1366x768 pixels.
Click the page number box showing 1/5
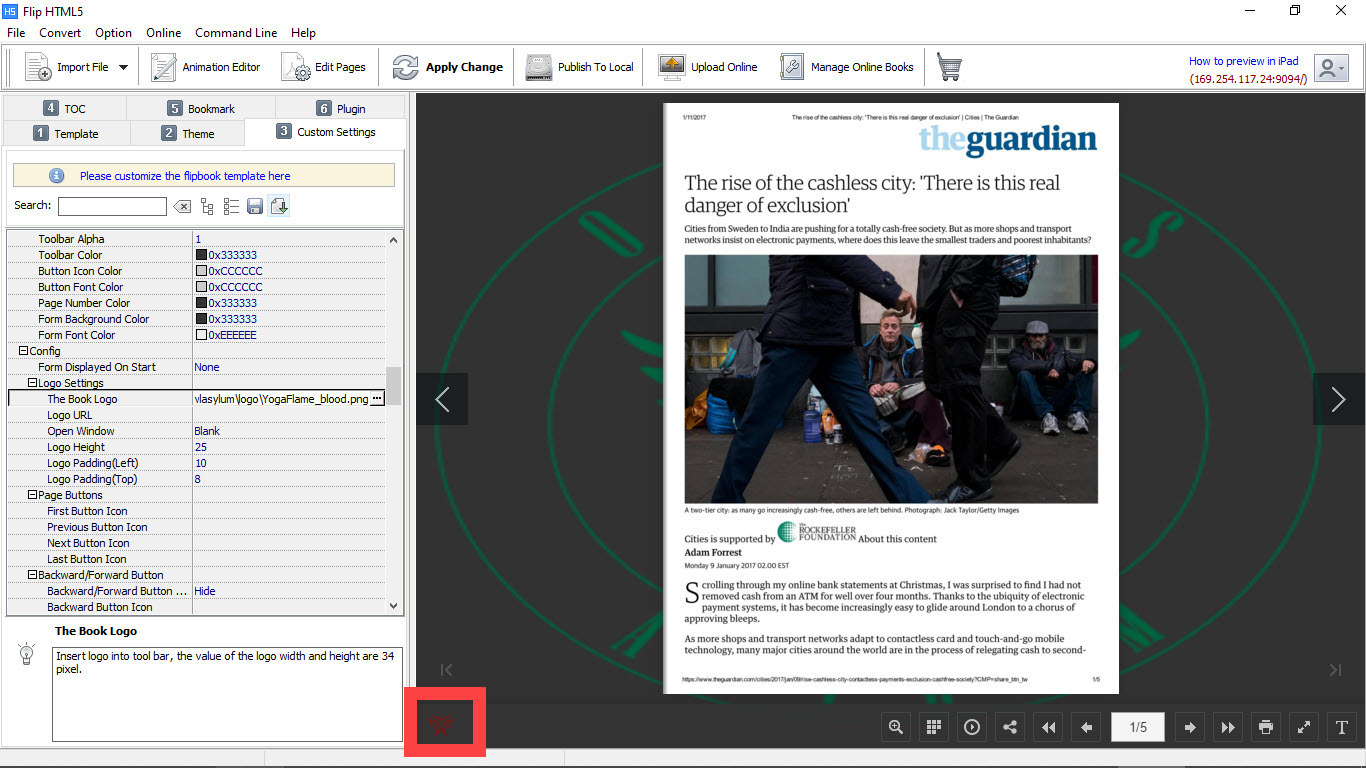coord(1138,727)
